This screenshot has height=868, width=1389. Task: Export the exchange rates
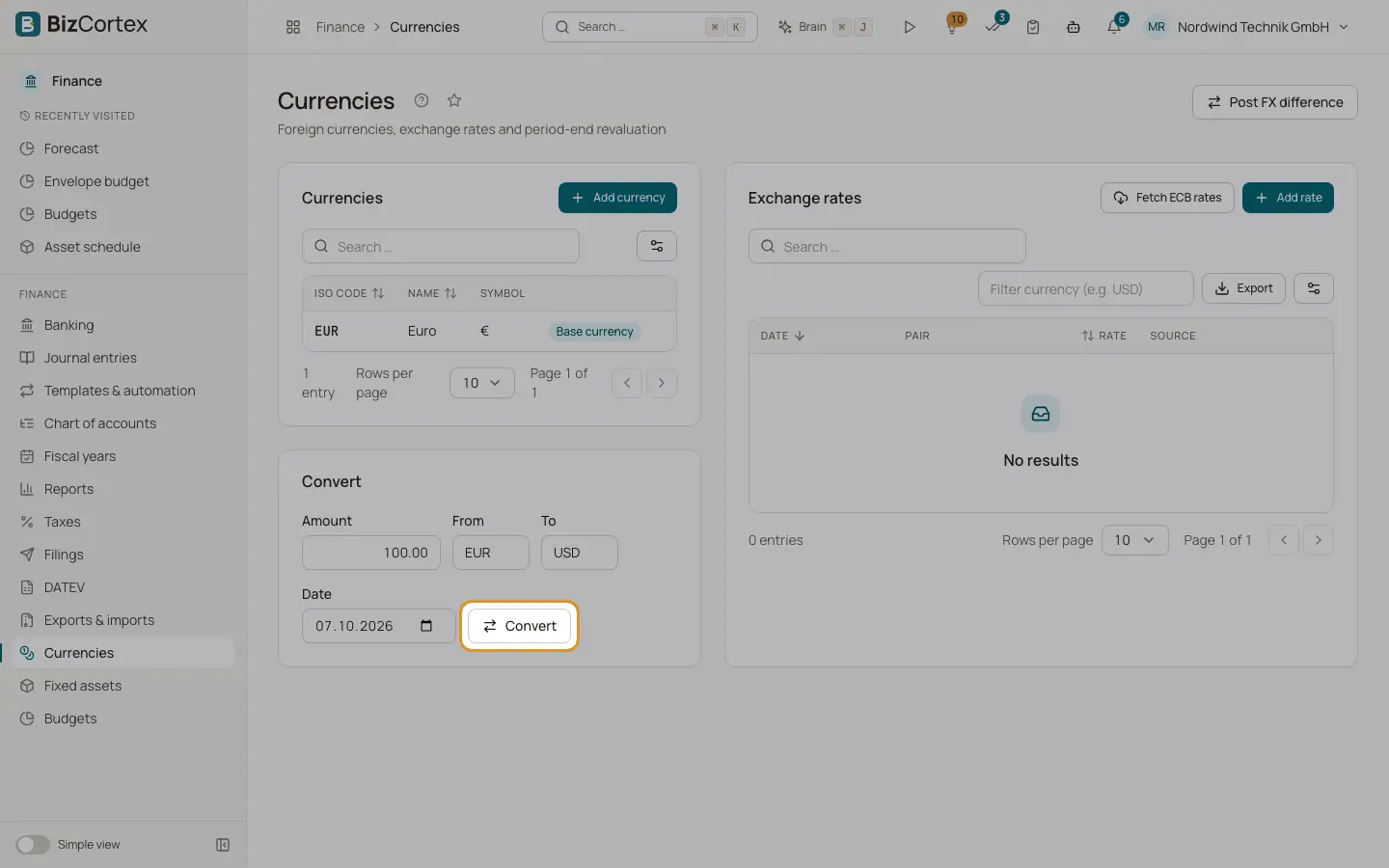point(1243,288)
